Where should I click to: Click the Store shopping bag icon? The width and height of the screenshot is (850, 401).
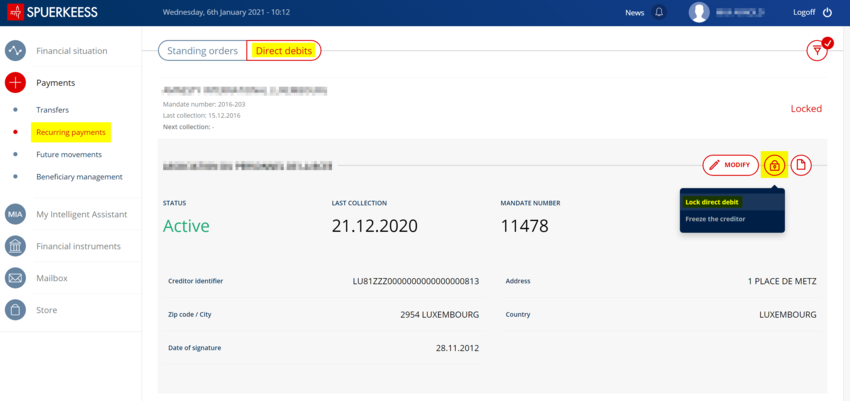coord(15,310)
